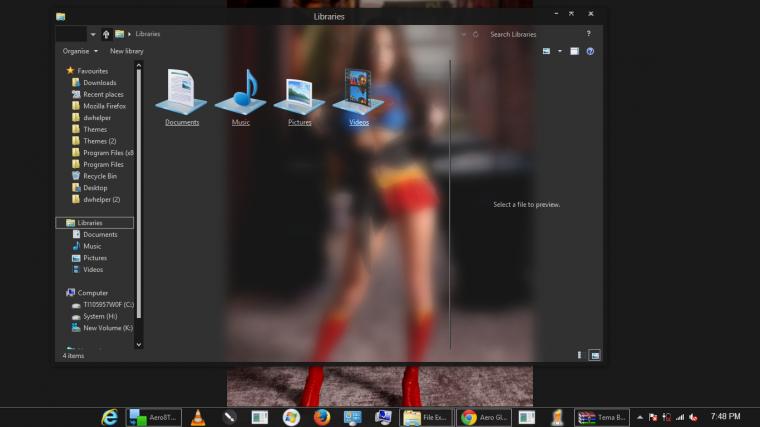
Task: Click the 7:48 PM taskbar clock
Action: point(725,416)
